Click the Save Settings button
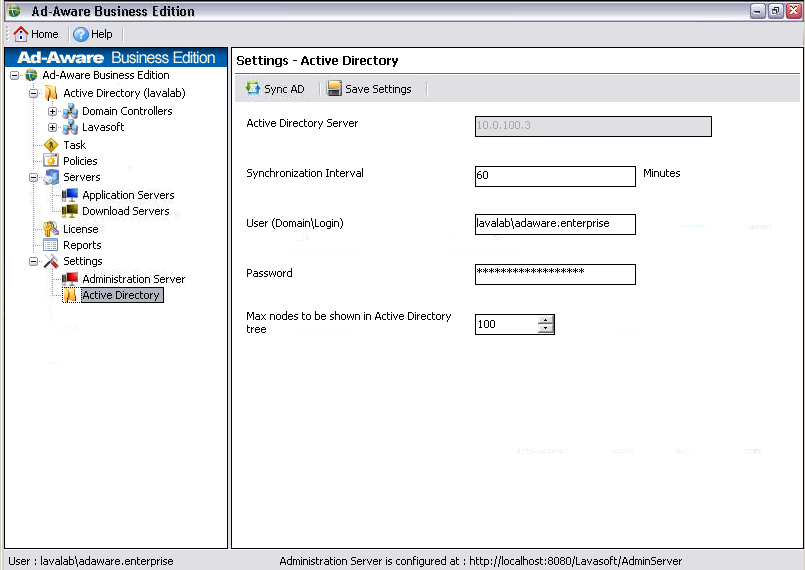The width and height of the screenshot is (805, 570). tap(369, 89)
